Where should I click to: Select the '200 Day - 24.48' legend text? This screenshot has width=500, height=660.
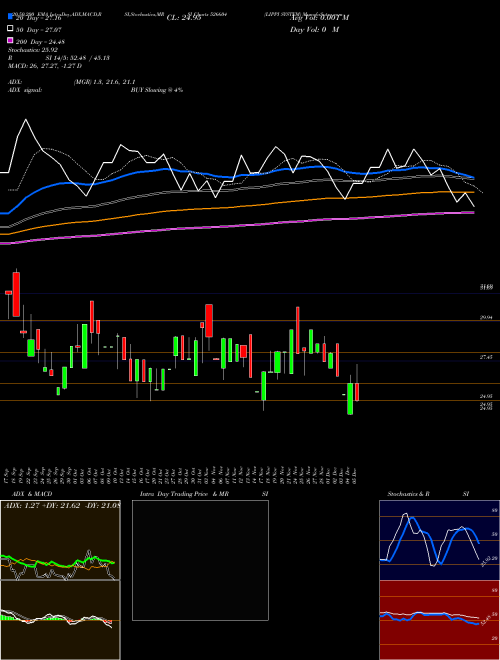40,42
